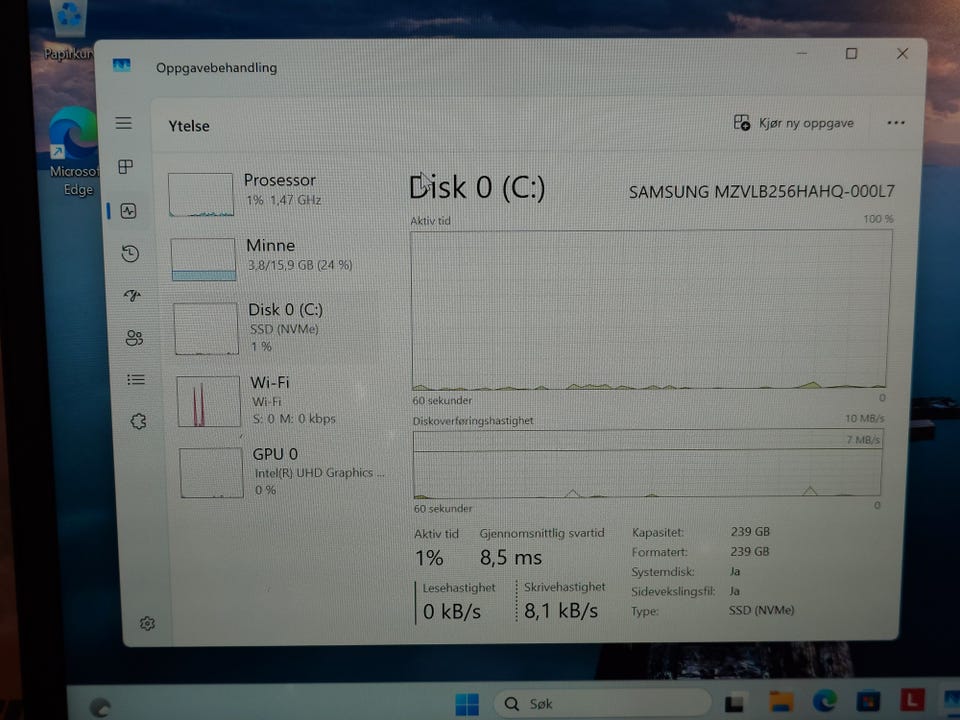This screenshot has height=720, width=960.
Task: Click the SAMSUNG MZVLB256HAHQ-000L7 model text
Action: 761,192
